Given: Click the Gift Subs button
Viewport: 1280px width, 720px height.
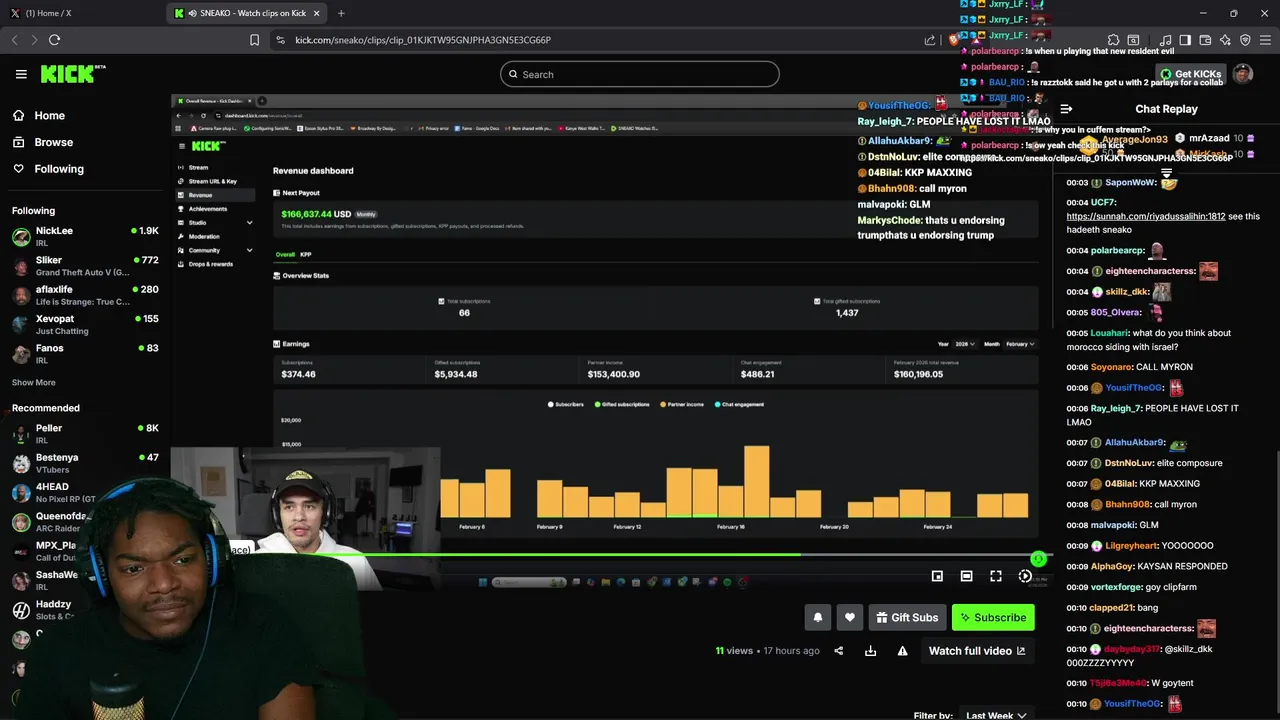Looking at the screenshot, I should (x=907, y=617).
